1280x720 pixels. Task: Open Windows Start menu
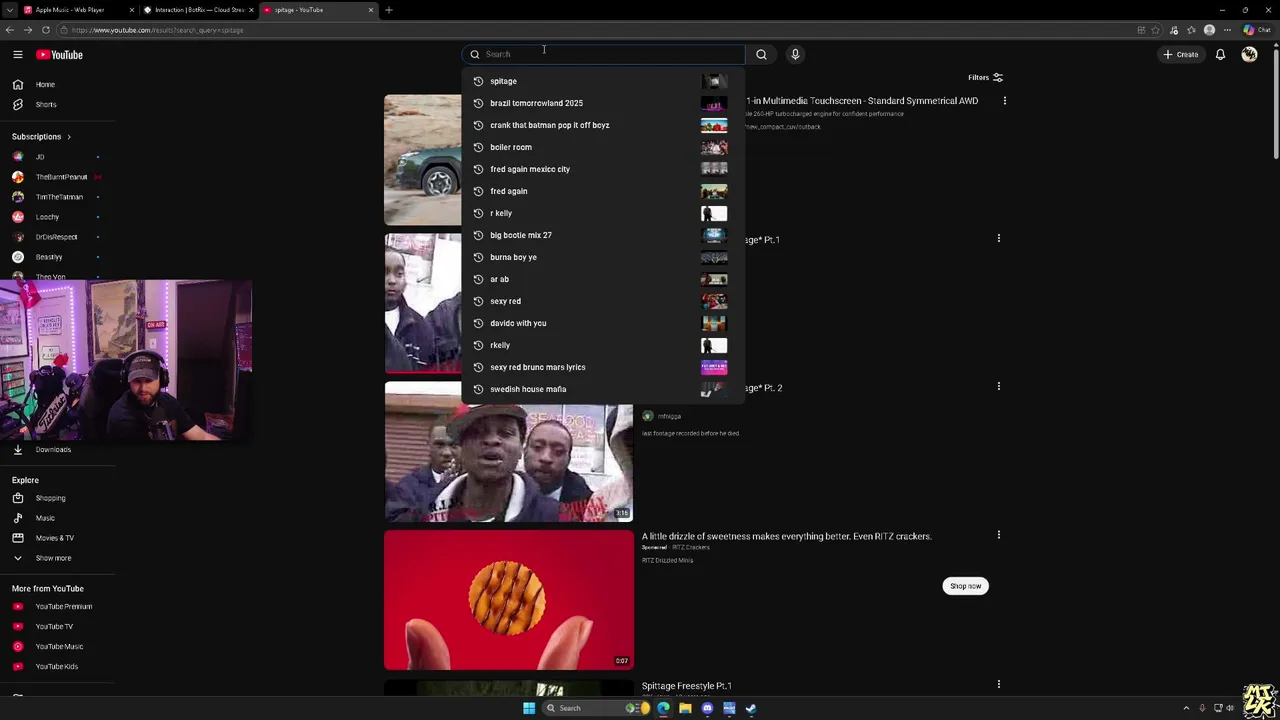tap(529, 708)
